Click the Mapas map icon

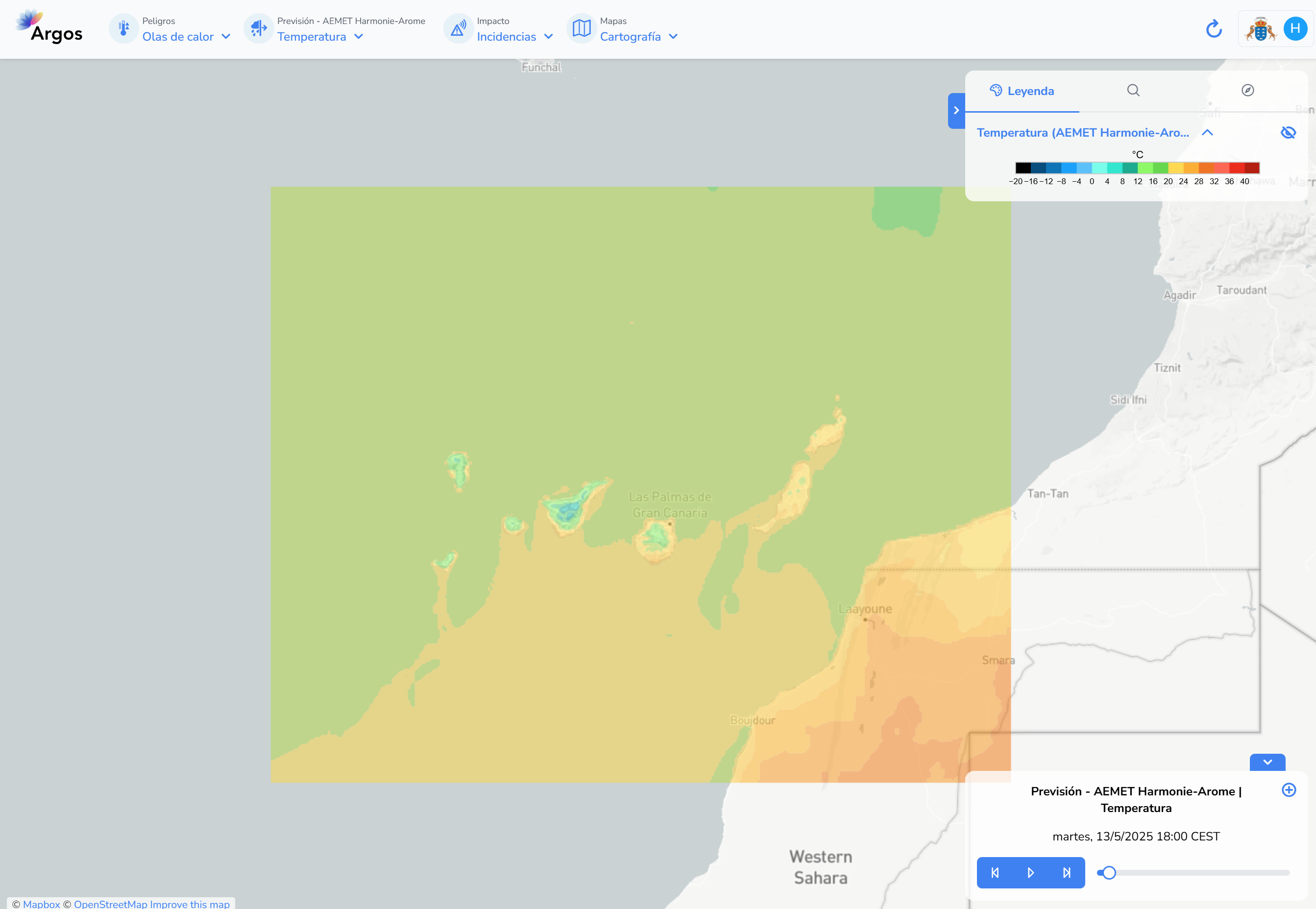click(581, 28)
